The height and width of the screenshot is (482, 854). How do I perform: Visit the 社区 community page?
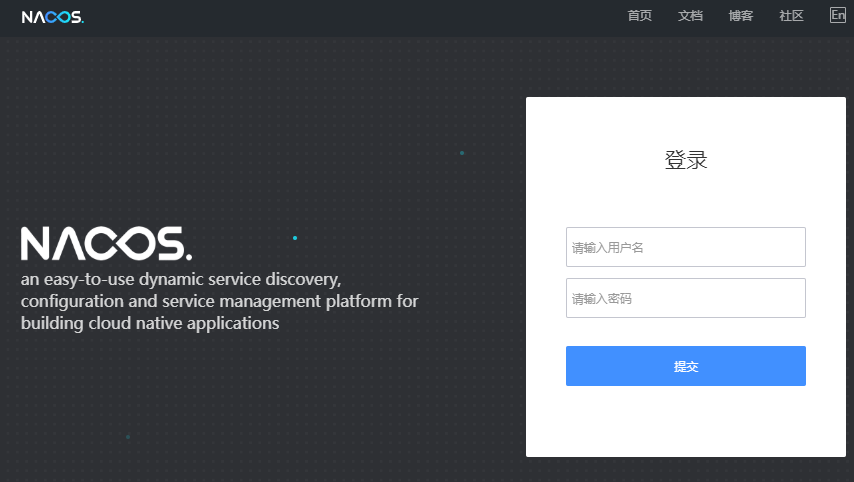point(791,16)
